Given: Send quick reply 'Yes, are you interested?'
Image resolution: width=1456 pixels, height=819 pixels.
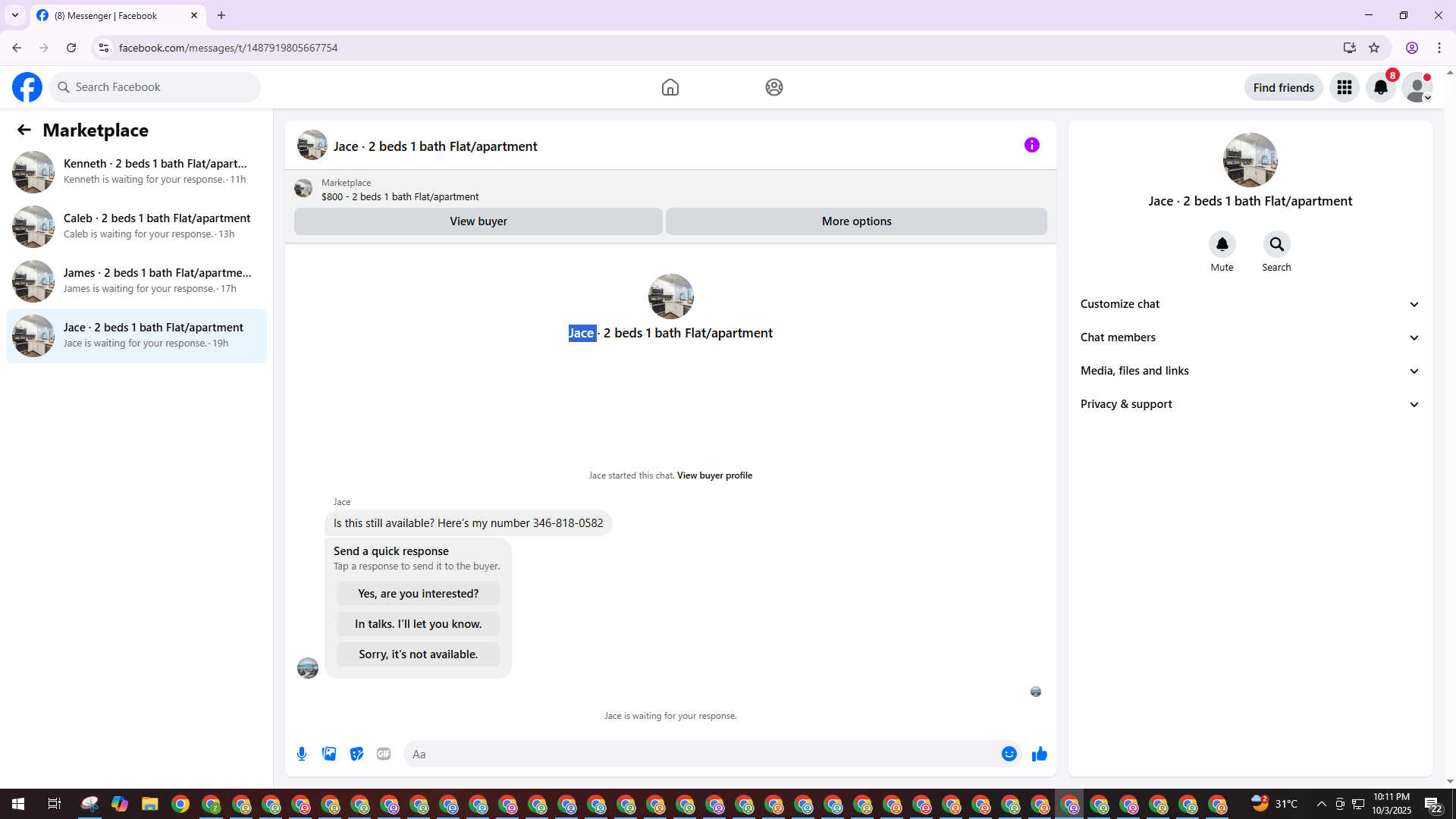Looking at the screenshot, I should [419, 594].
